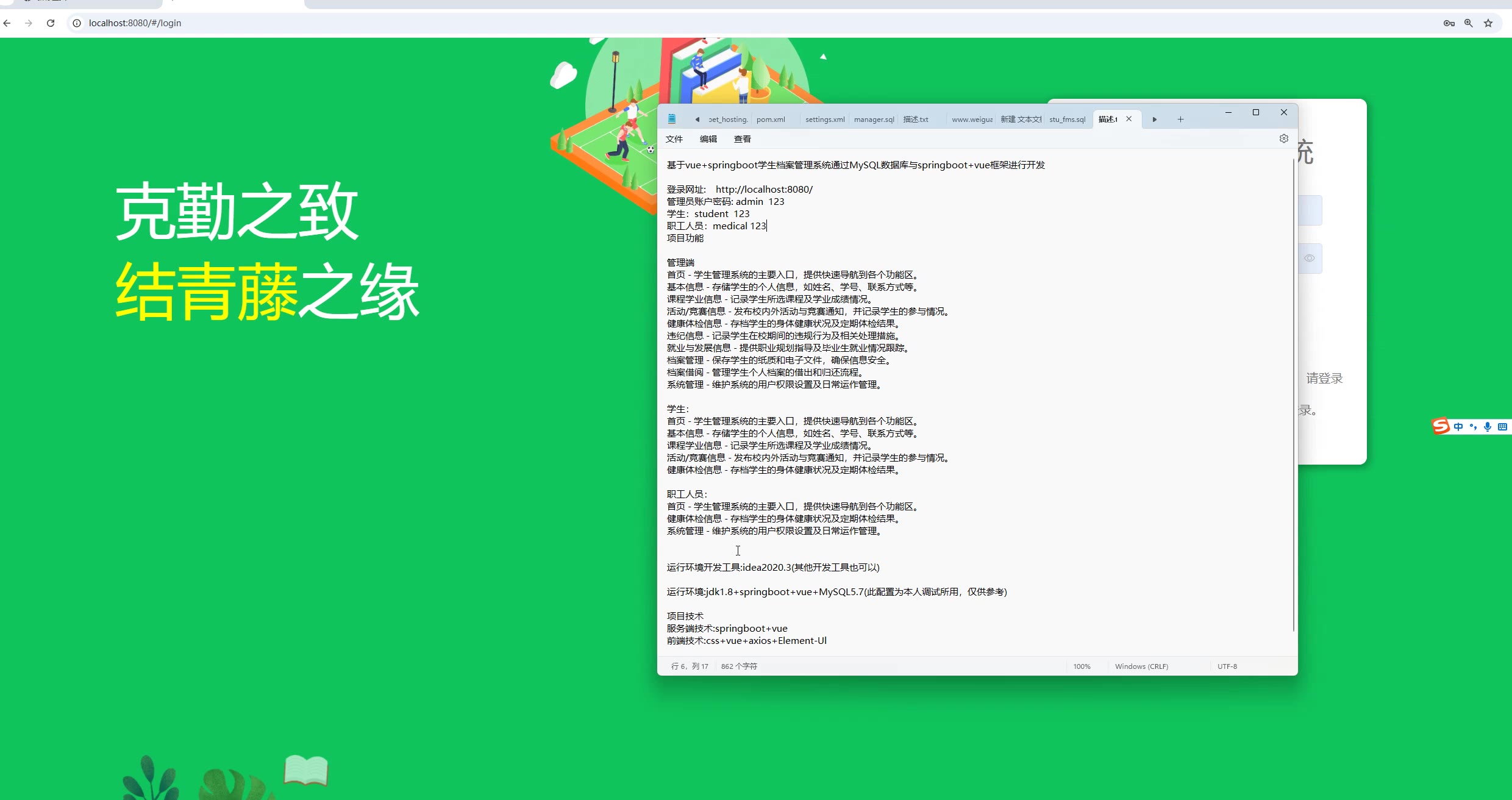1512x800 pixels.
Task: Click the 100% zoom status
Action: (1082, 666)
